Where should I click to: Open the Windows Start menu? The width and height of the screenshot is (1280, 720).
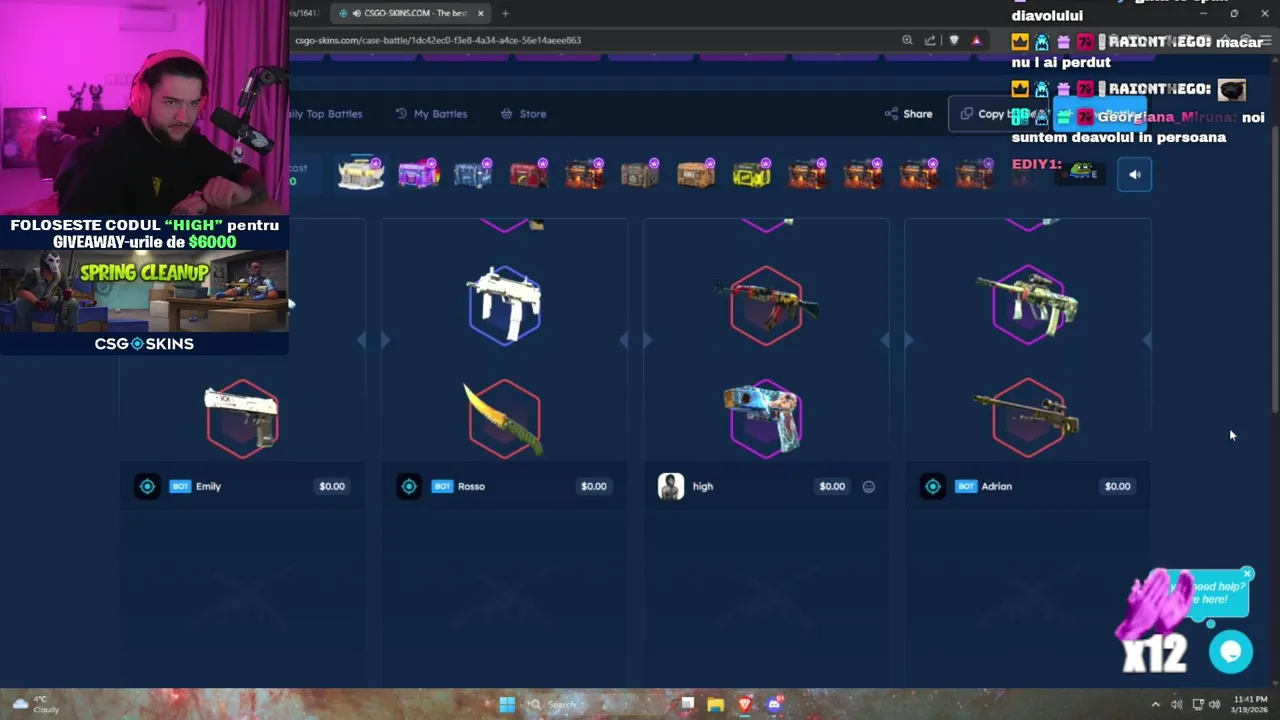coord(507,704)
